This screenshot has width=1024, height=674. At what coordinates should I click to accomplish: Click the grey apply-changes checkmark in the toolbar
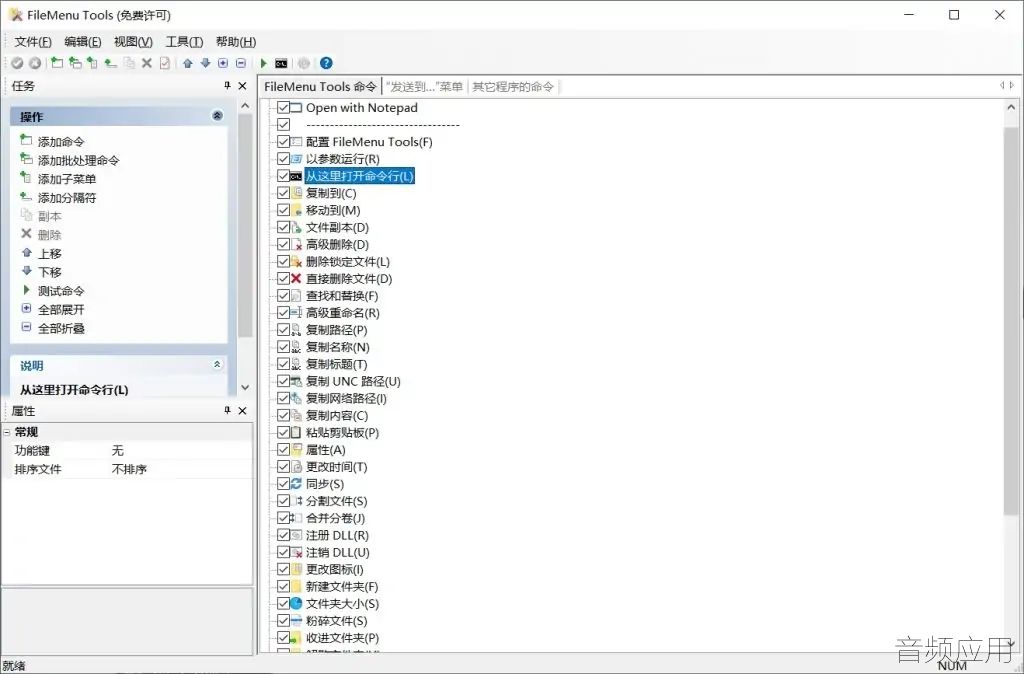click(x=17, y=63)
